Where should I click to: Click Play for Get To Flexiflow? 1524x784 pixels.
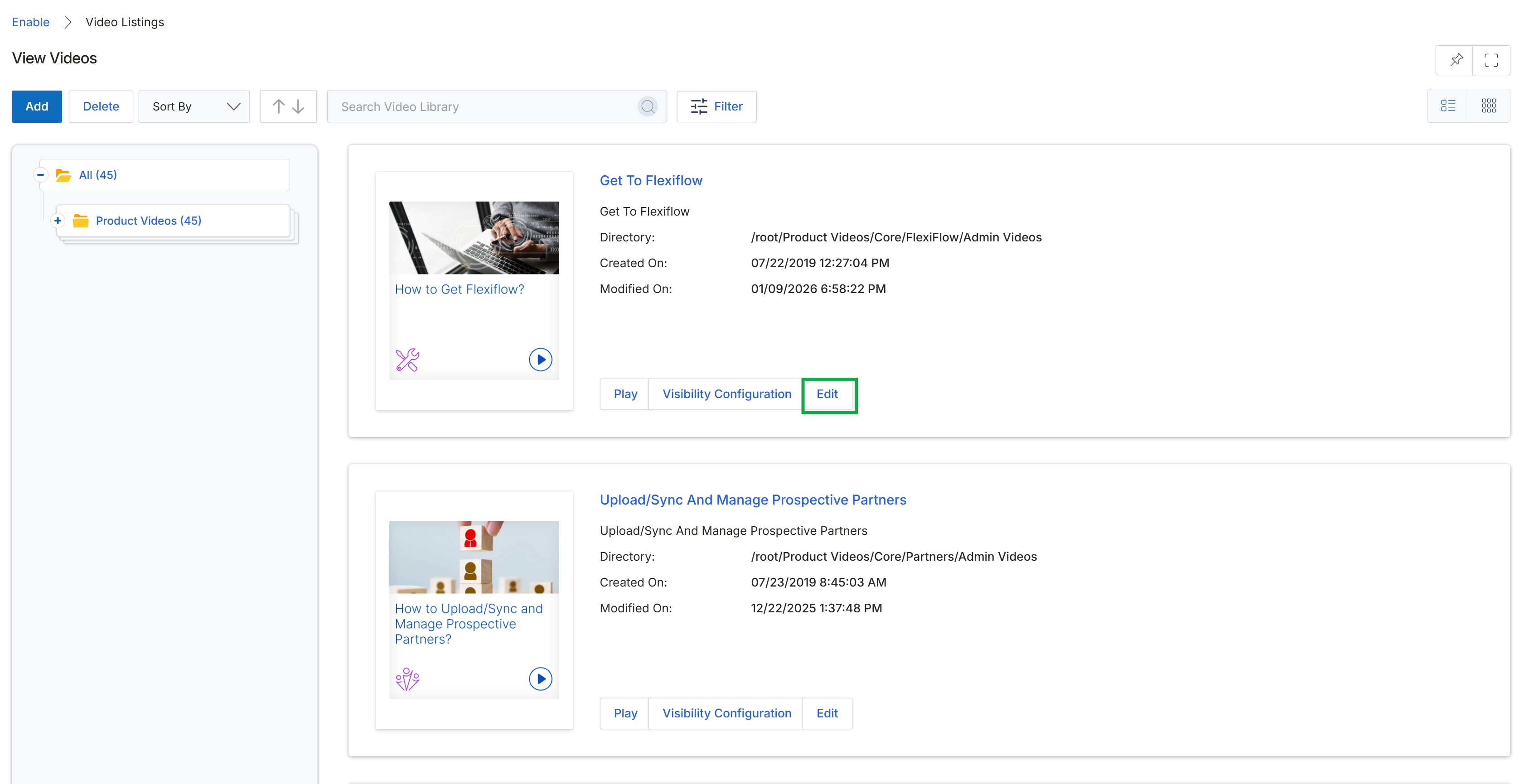(x=625, y=394)
